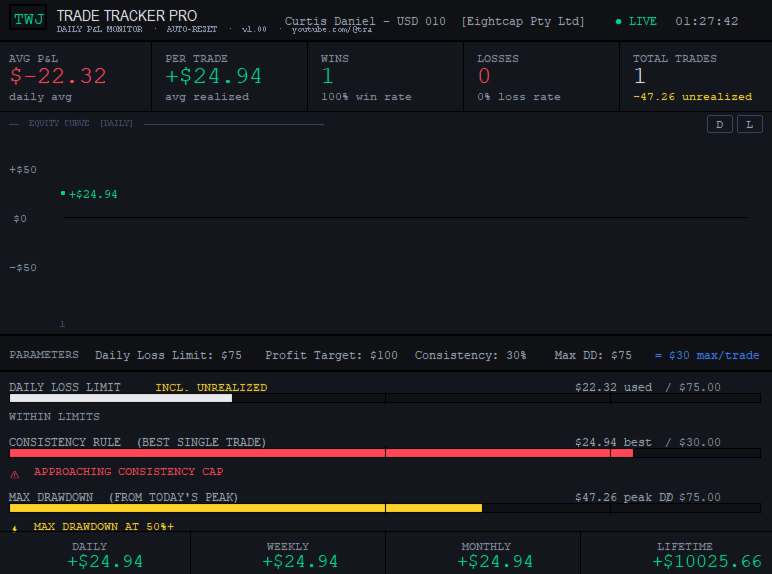Click the blue = $30 max/trade text
Screen dimensions: 772x574
tap(707, 355)
